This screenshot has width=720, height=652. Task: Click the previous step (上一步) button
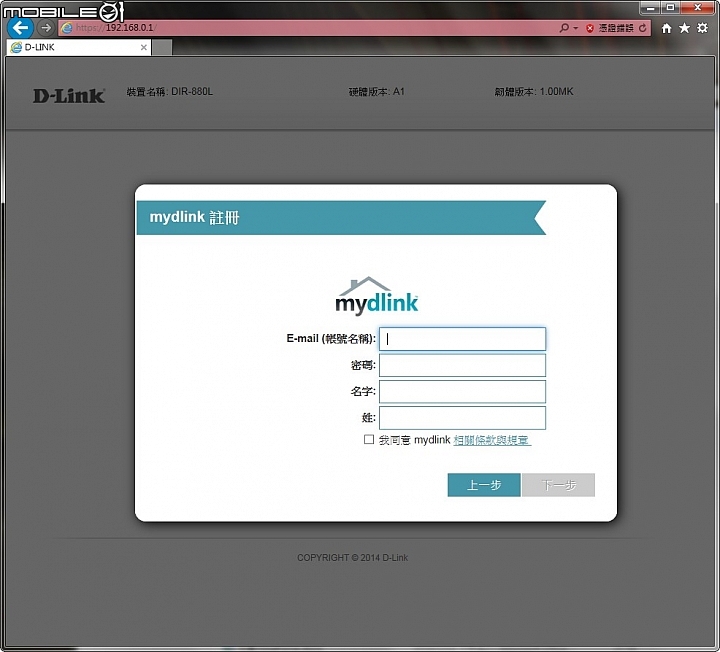484,485
